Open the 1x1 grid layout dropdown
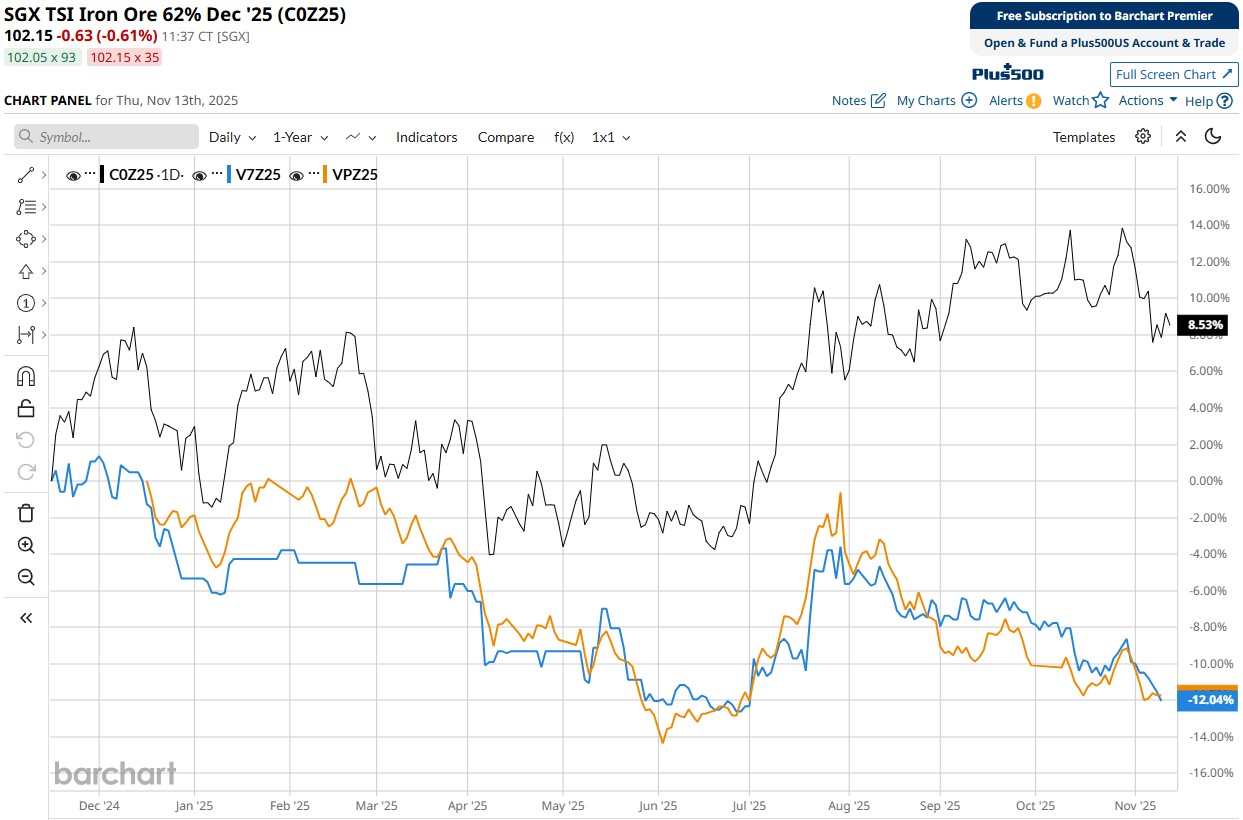Image resolution: width=1243 pixels, height=820 pixels. tap(611, 137)
